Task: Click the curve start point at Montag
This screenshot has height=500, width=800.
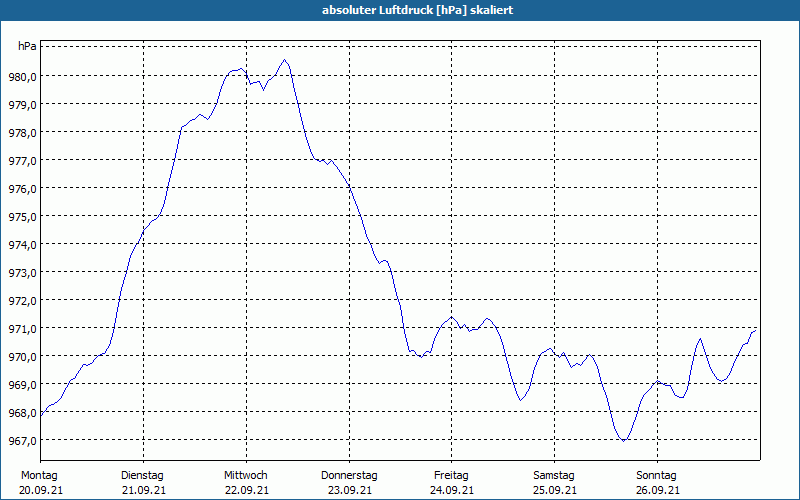Action: (41, 416)
